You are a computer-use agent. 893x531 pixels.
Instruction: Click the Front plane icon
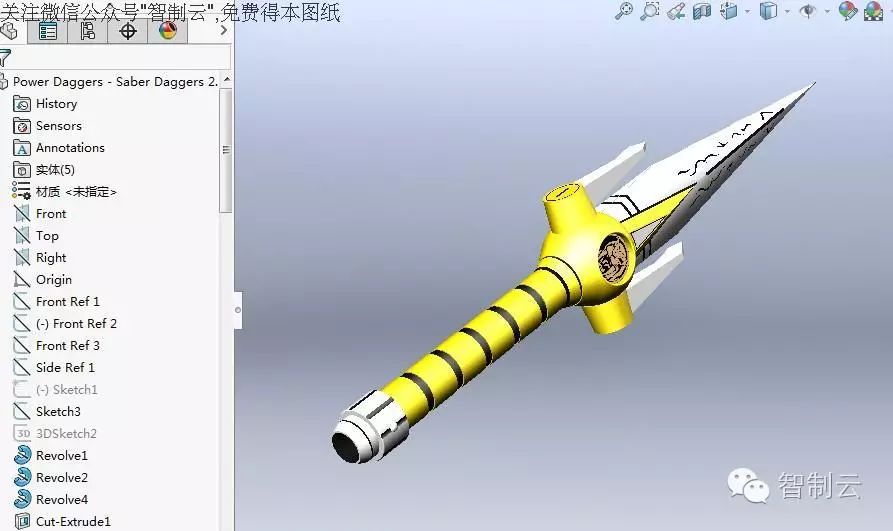(x=22, y=214)
